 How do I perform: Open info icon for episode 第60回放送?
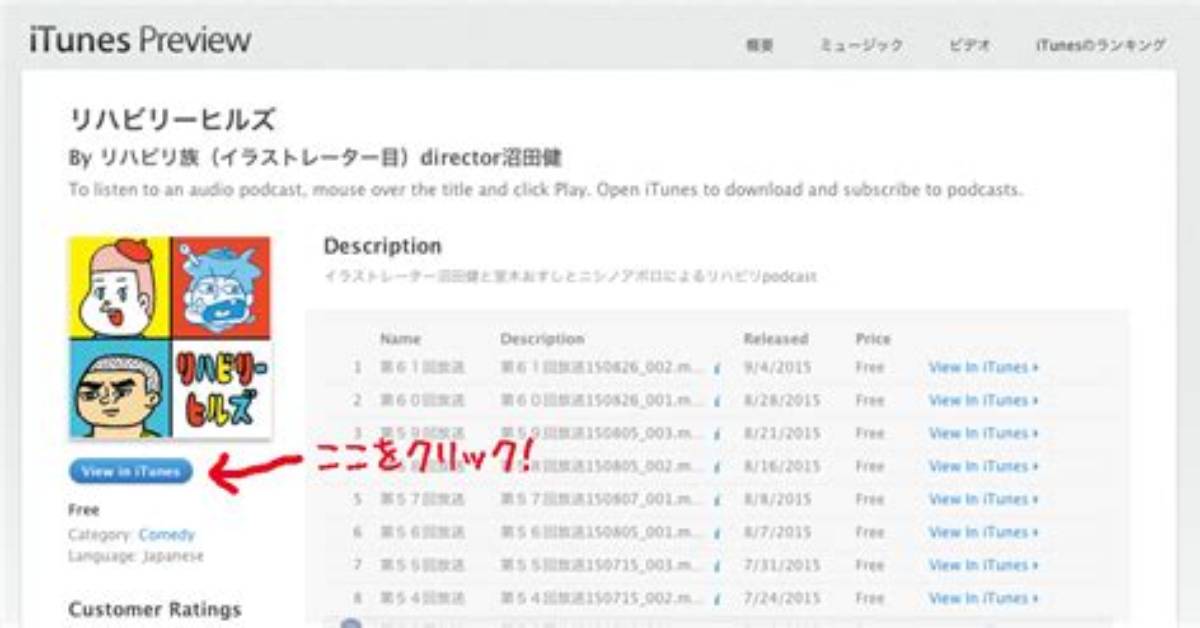point(717,401)
